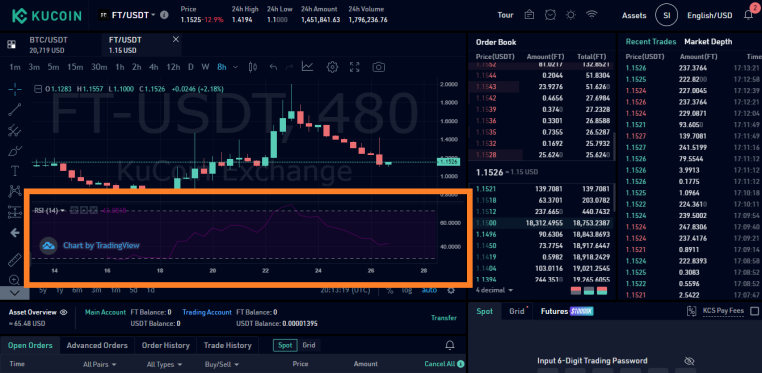The image size is (762, 373).
Task: Switch theme with the sun icon
Action: pyautogui.click(x=571, y=15)
